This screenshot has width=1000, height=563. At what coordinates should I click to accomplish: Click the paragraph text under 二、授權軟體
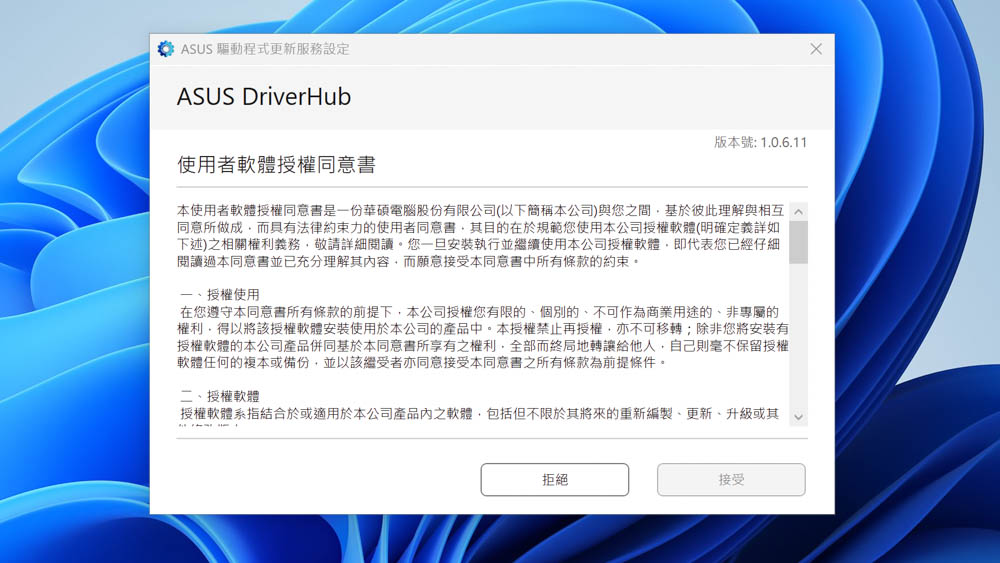480,413
